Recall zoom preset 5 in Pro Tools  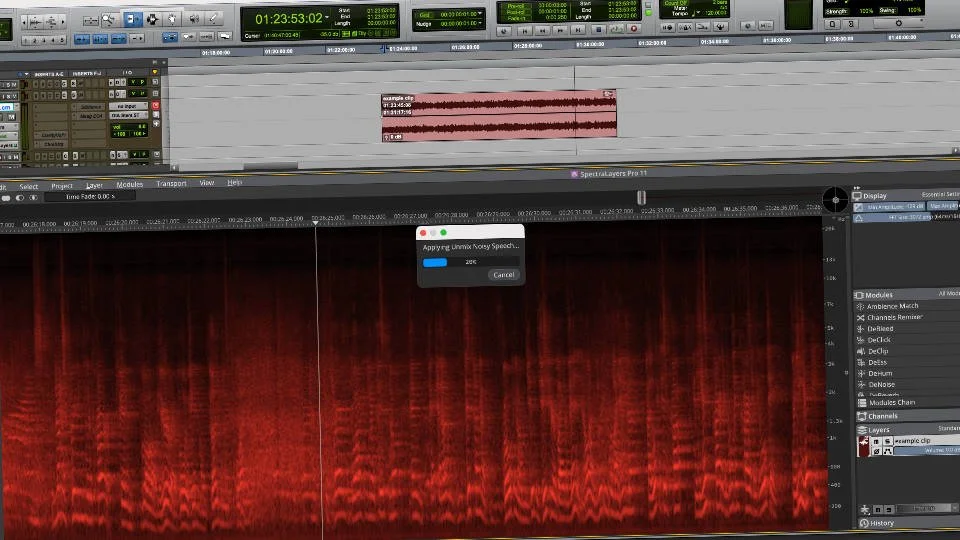(62, 40)
